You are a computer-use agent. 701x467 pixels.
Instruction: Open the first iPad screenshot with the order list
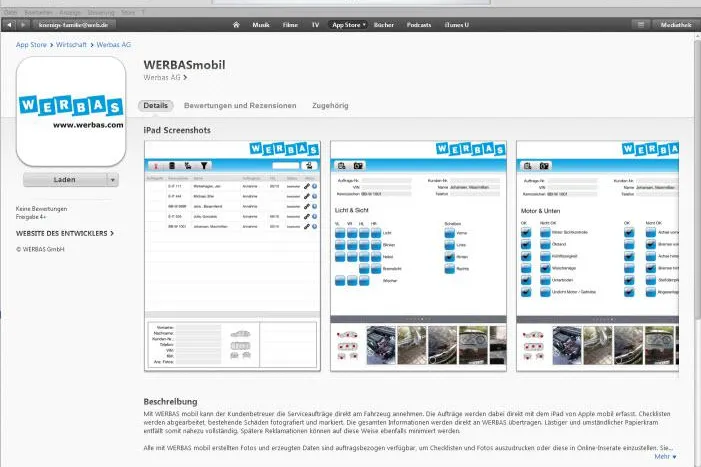232,256
